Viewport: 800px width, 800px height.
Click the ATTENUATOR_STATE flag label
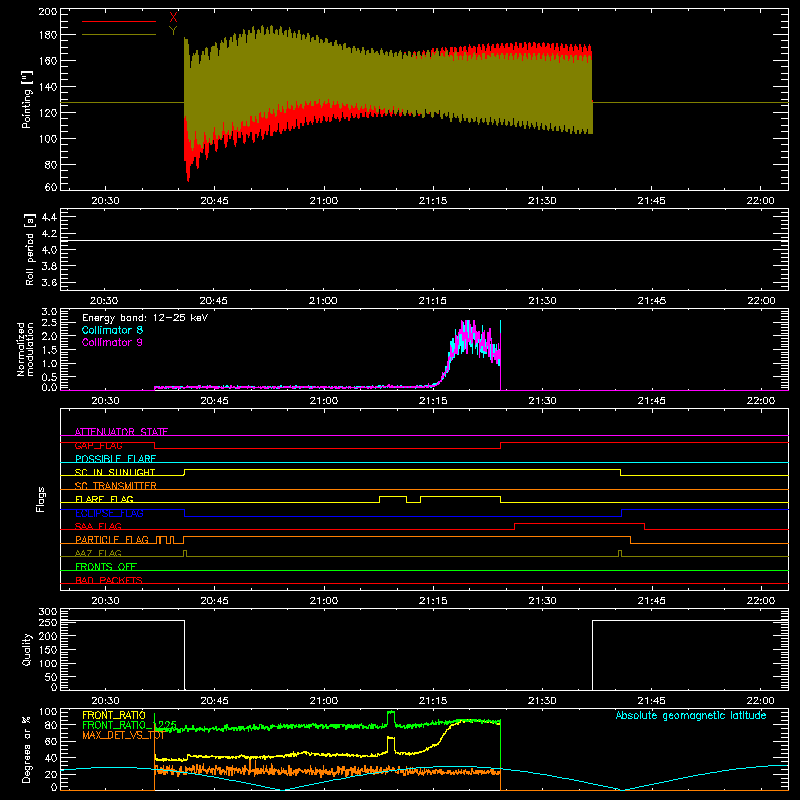[x=121, y=432]
